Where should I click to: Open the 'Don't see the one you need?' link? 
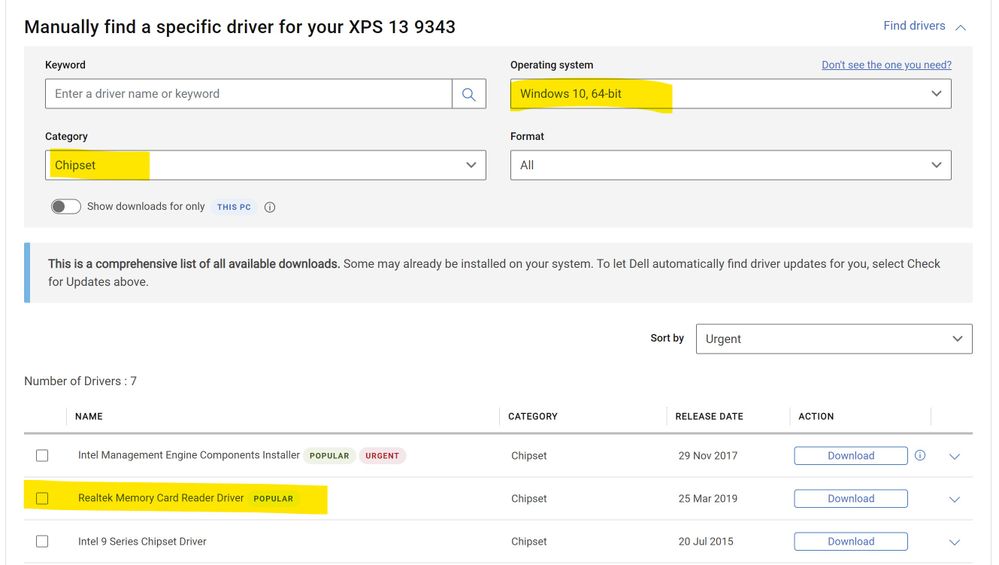886,65
